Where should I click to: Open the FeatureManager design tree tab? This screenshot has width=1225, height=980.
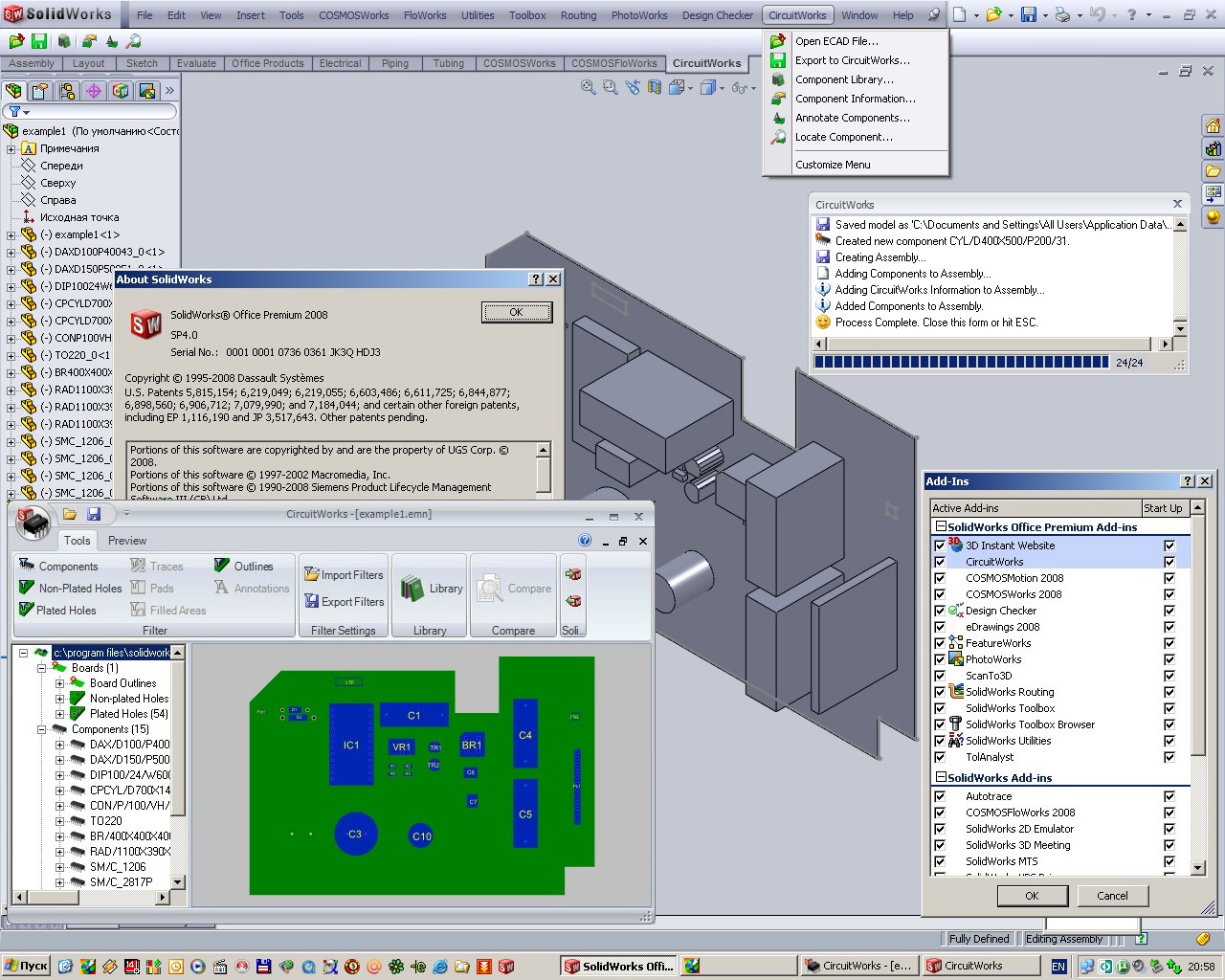[x=13, y=90]
